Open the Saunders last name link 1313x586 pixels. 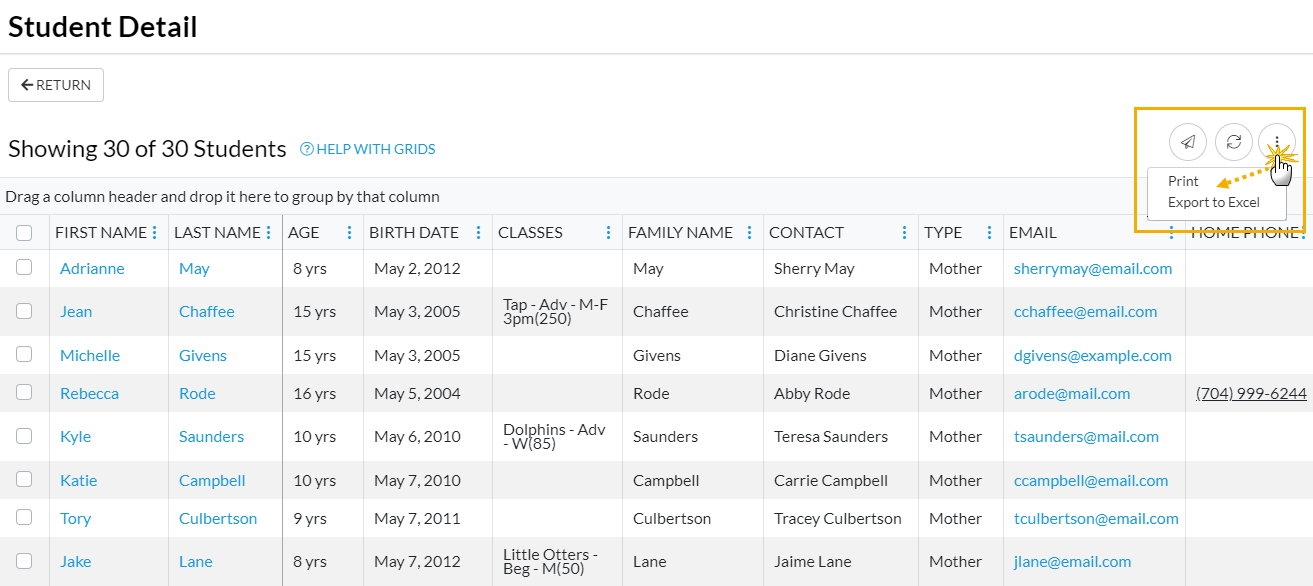(x=211, y=436)
